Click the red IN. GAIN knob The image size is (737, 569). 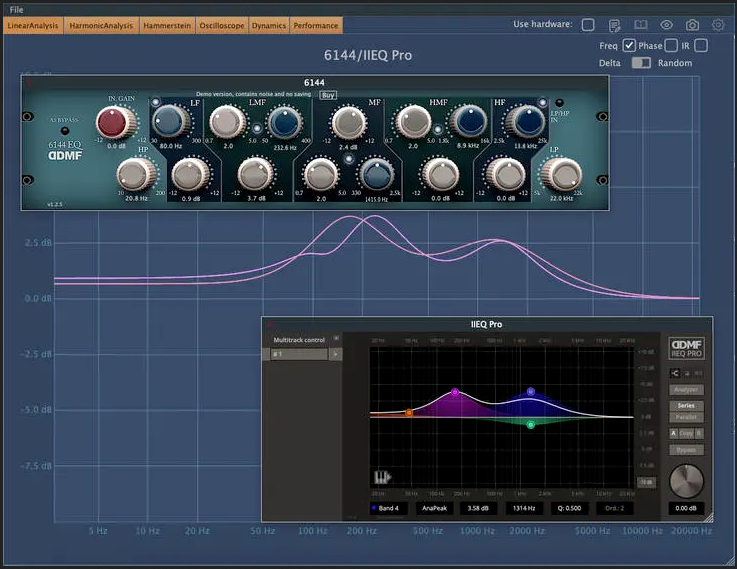click(114, 123)
